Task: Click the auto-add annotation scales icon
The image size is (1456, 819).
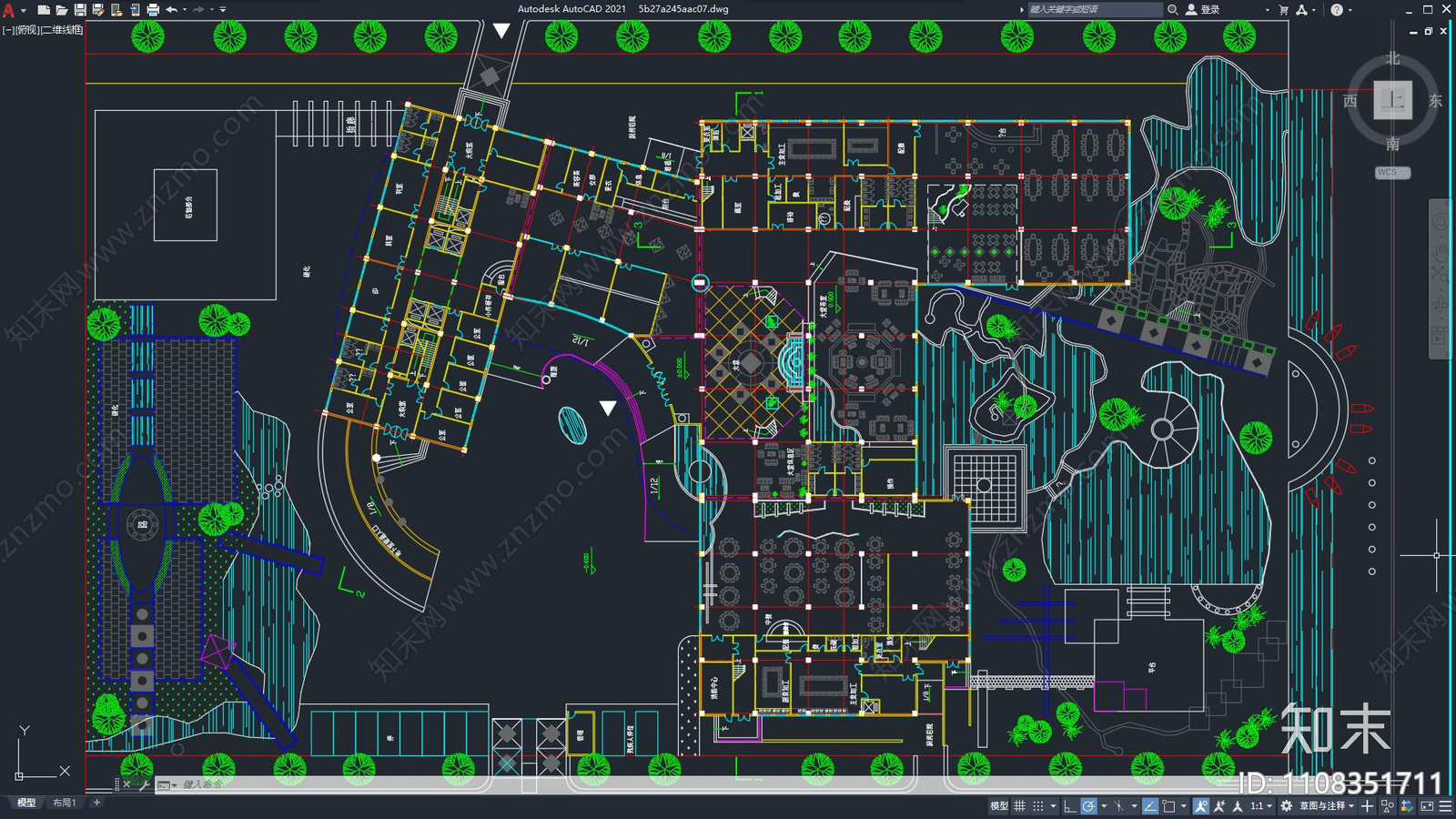Action: point(1219,806)
